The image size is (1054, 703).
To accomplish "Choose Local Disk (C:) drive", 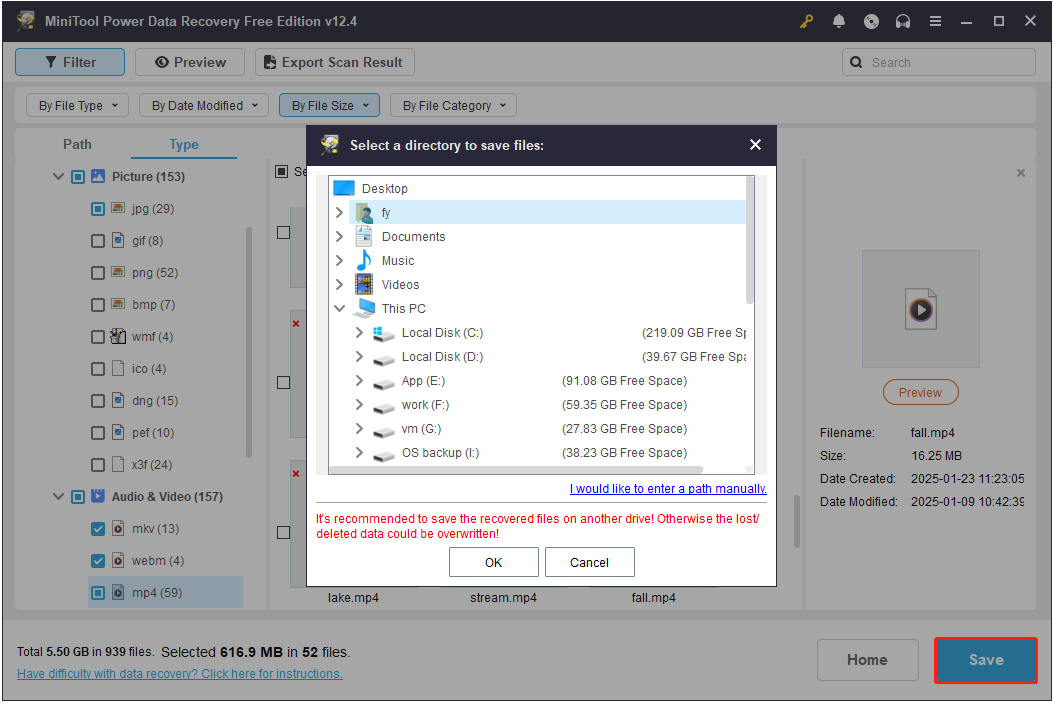I will pos(442,333).
